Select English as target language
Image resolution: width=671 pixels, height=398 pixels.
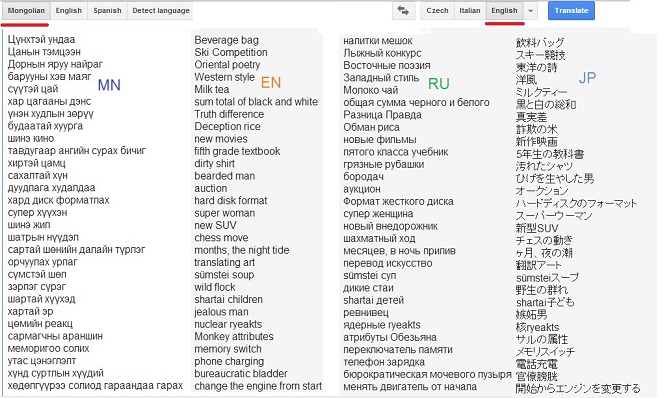coord(505,11)
